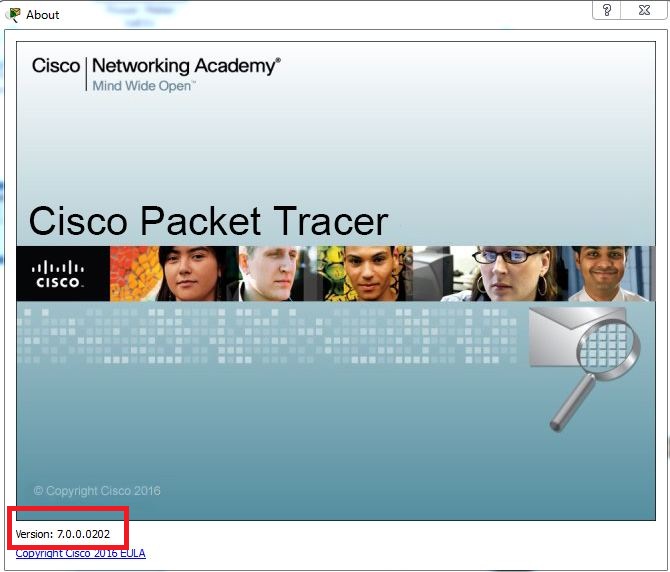Open the Copyright Cisco 2016 EULA link

[80, 553]
